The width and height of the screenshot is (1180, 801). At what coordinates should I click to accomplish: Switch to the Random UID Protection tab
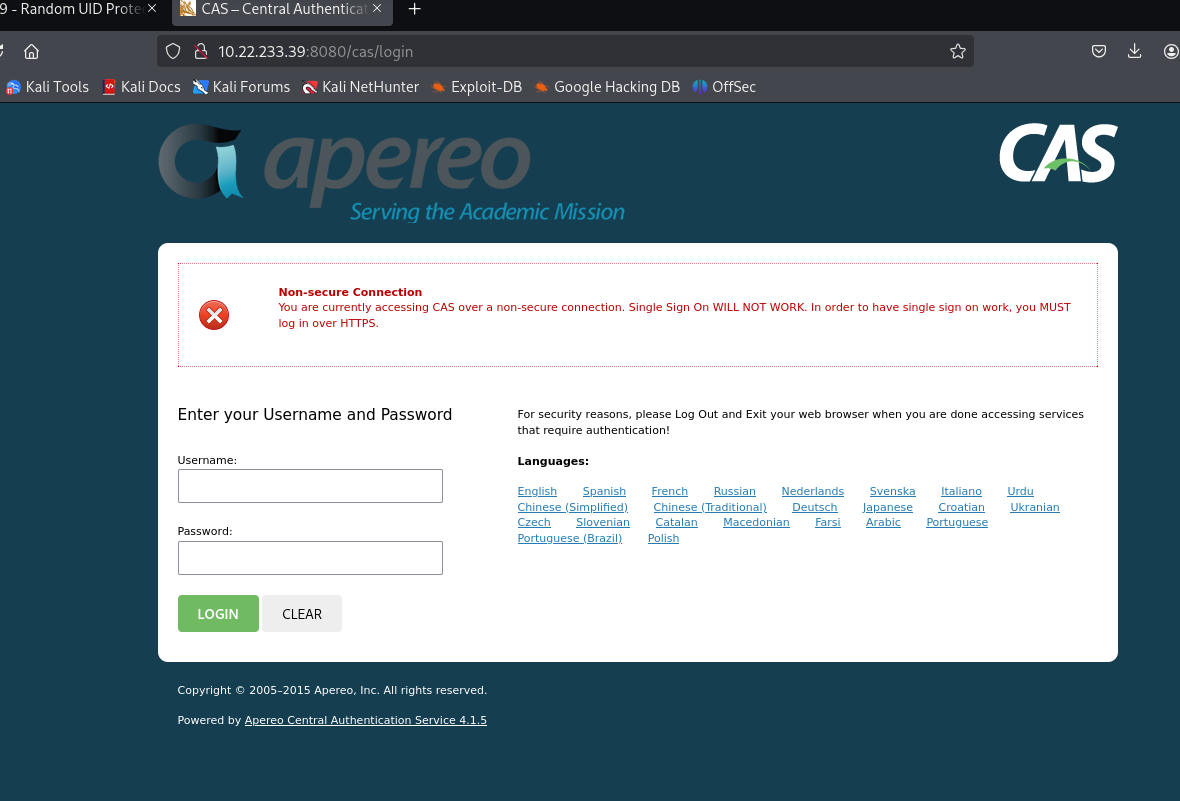71,9
